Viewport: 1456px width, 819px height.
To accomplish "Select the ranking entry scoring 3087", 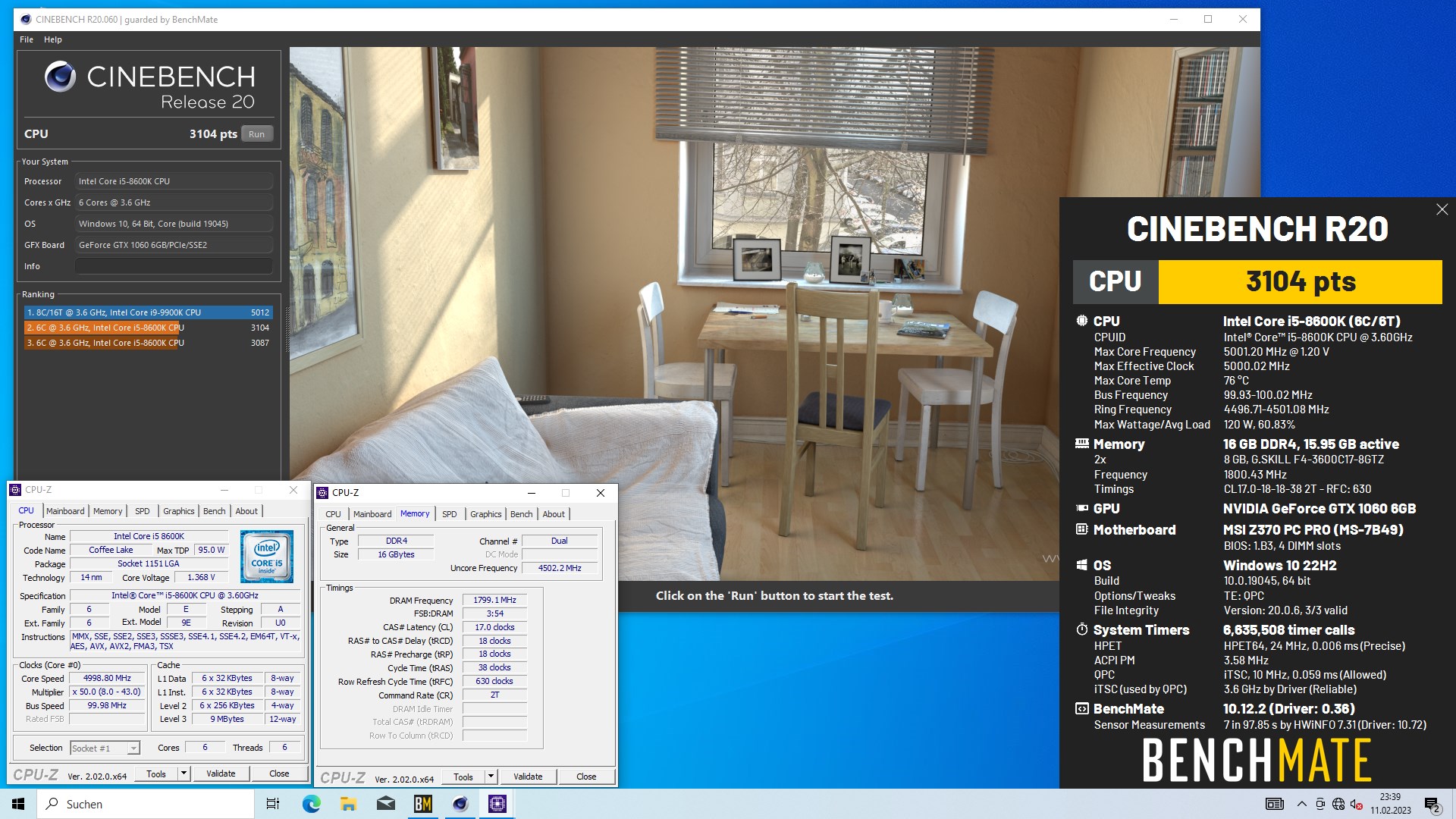I will [x=148, y=343].
